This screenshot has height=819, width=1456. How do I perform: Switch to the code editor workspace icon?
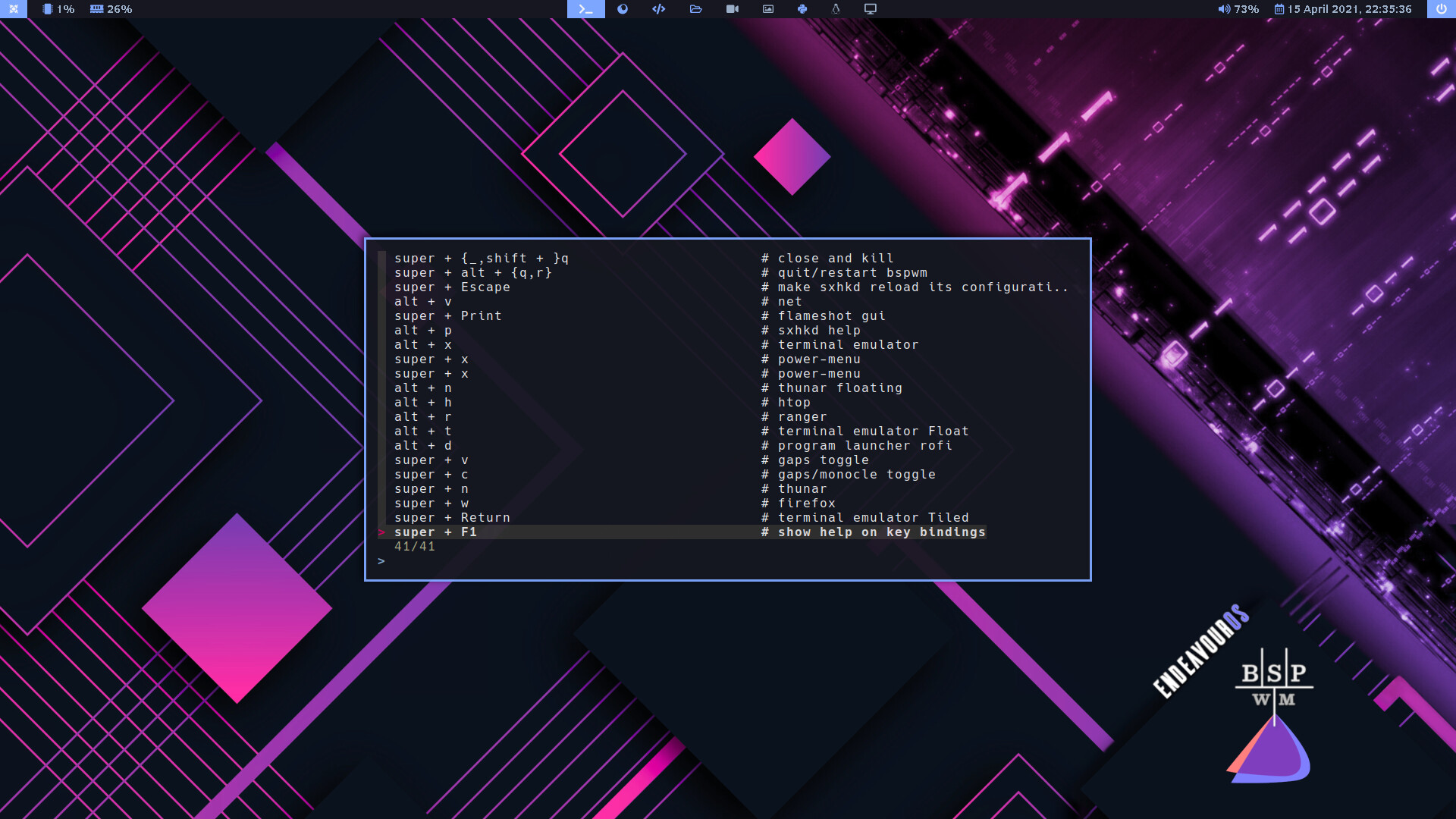coord(659,9)
